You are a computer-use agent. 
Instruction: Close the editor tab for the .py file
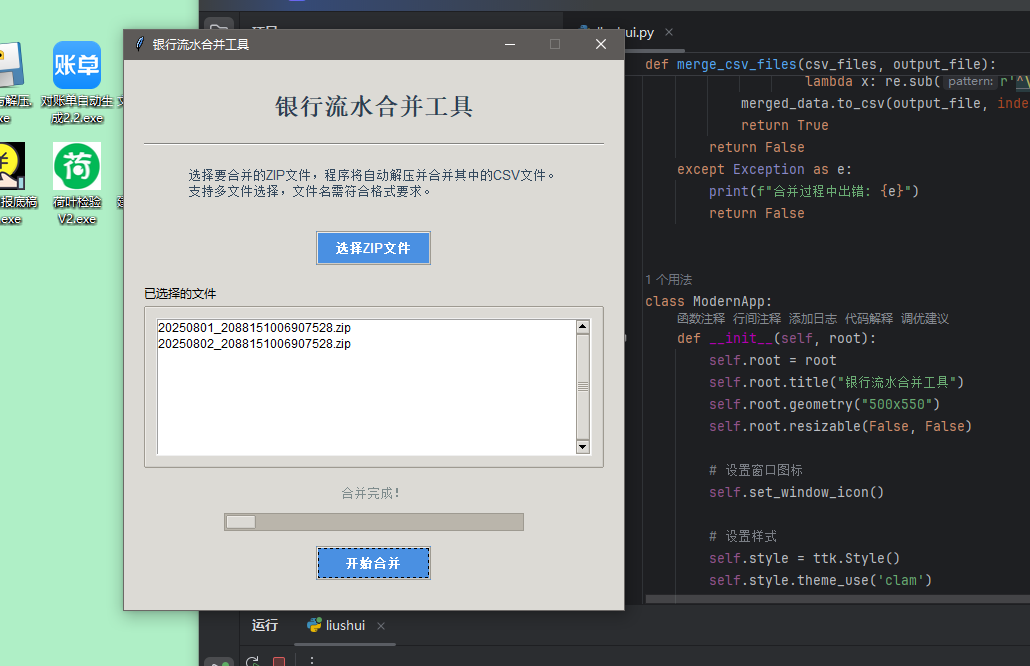pyautogui.click(x=670, y=33)
